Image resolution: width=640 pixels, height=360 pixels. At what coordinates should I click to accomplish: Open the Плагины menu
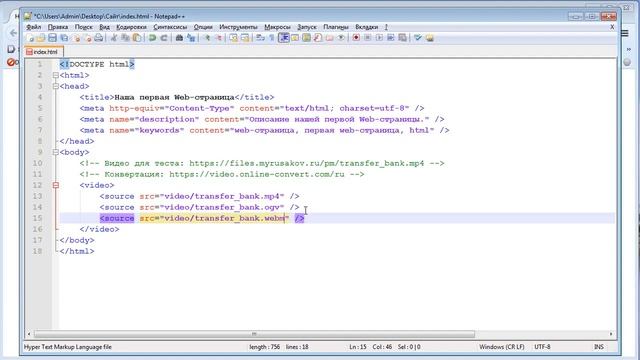point(336,27)
